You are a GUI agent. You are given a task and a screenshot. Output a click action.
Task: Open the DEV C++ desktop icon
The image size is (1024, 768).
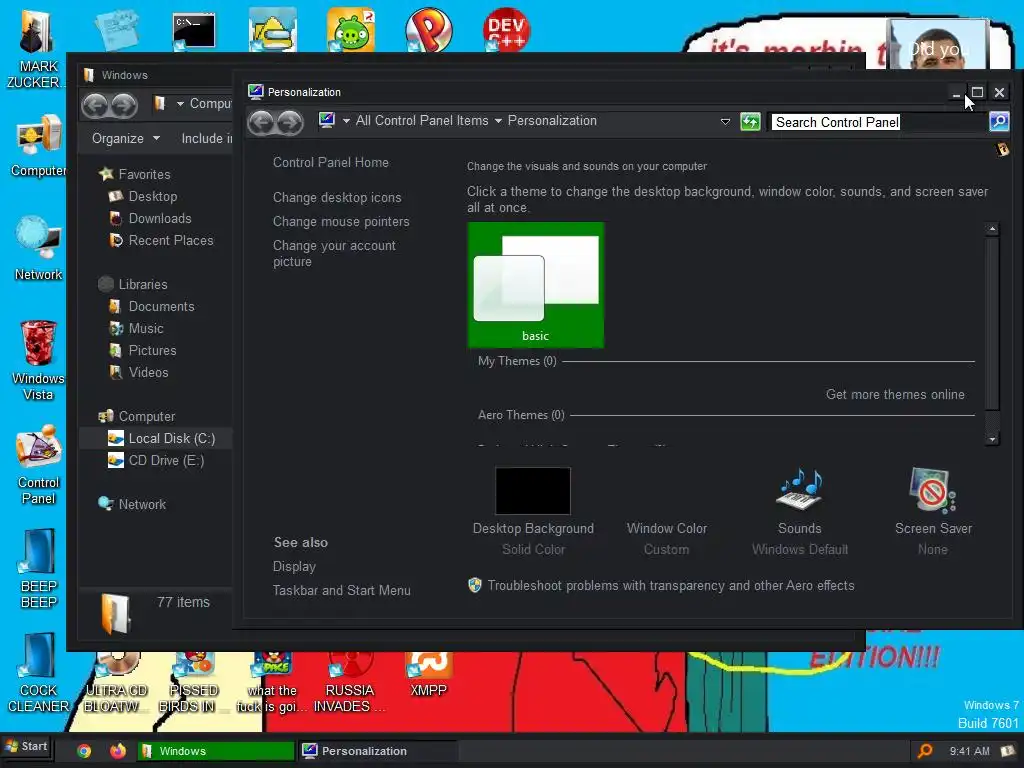tap(506, 30)
